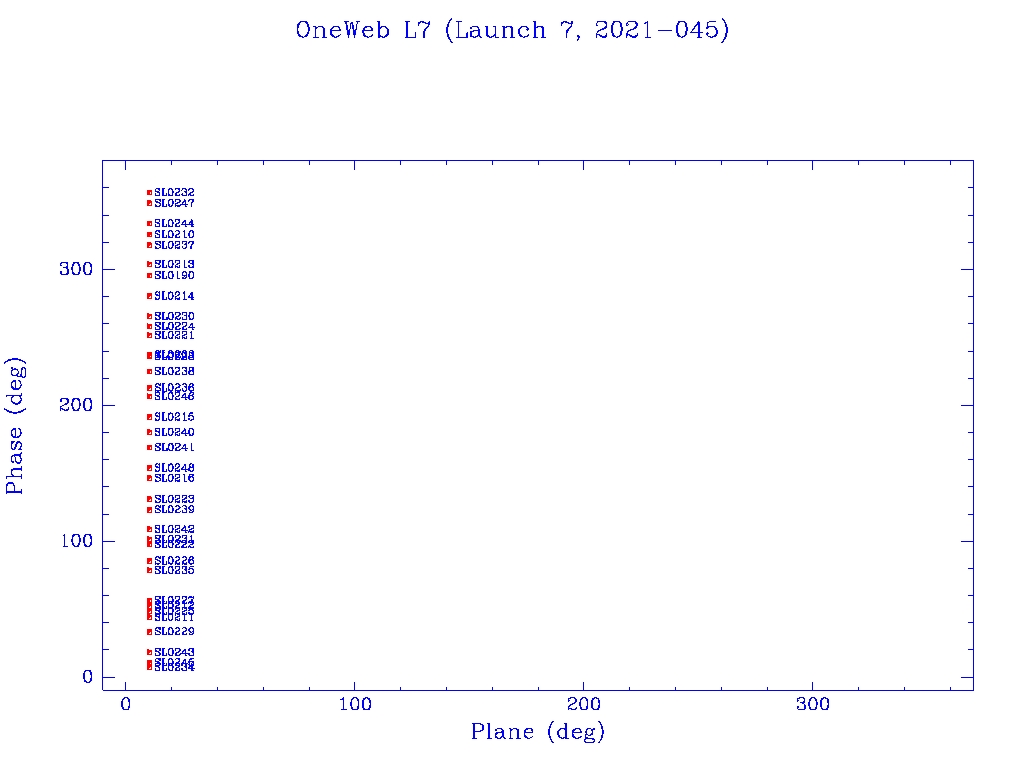Click y-axis tick label "0"
The image size is (1024, 768).
pos(88,677)
